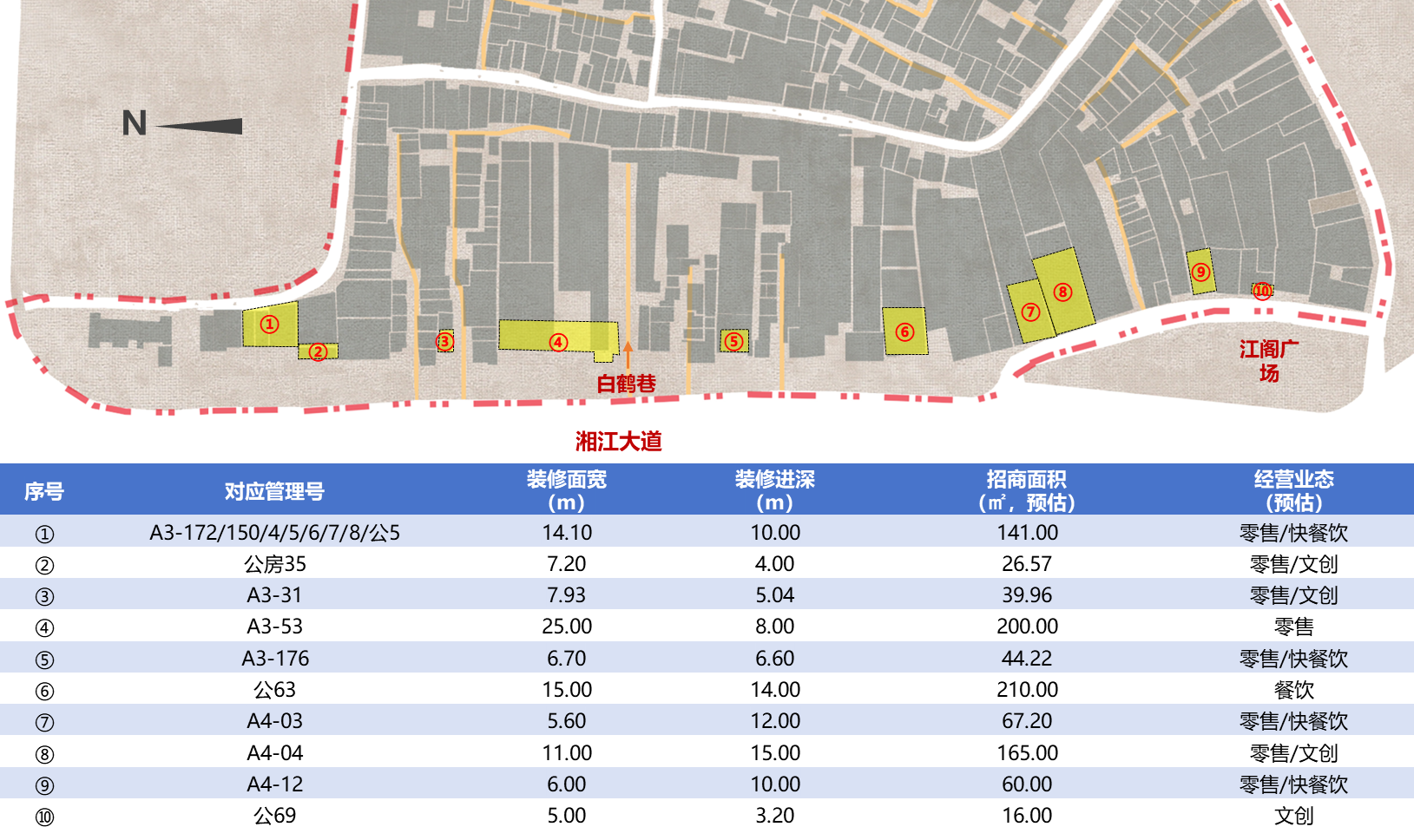1414x840 pixels.
Task: Click the 141.00 area value
Action: pos(1027,533)
